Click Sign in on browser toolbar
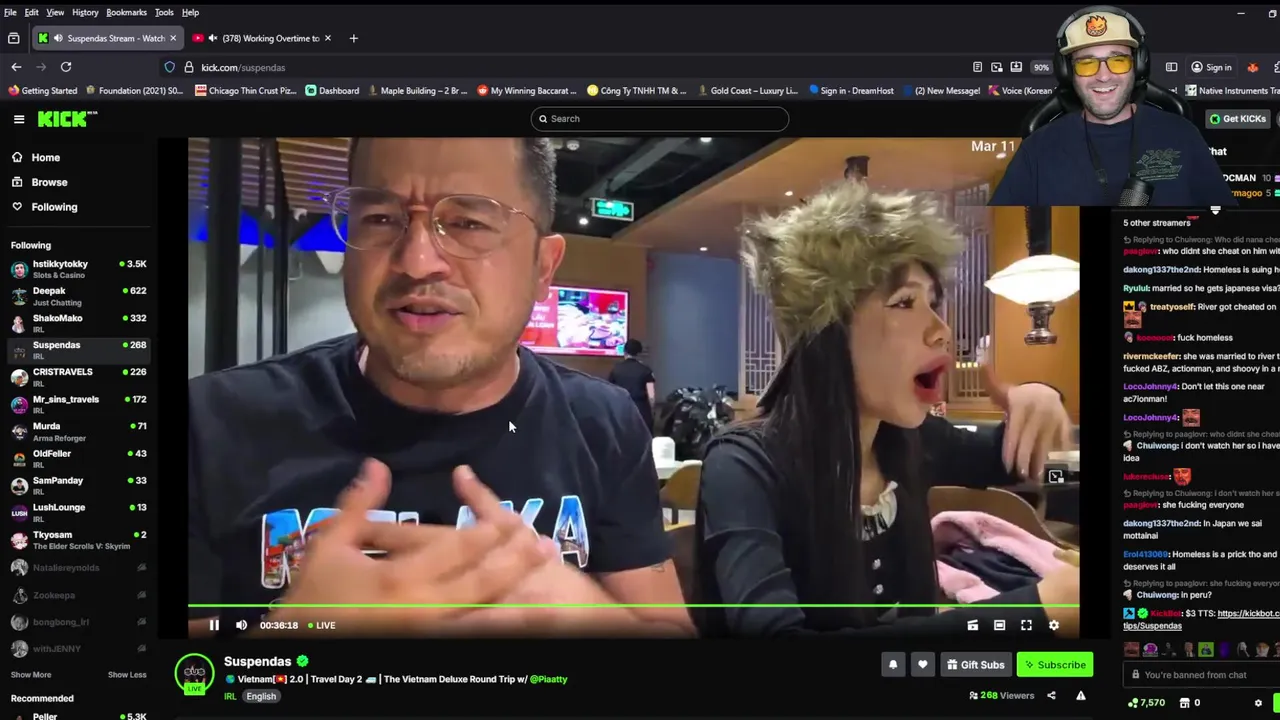This screenshot has height=720, width=1280. [1211, 67]
